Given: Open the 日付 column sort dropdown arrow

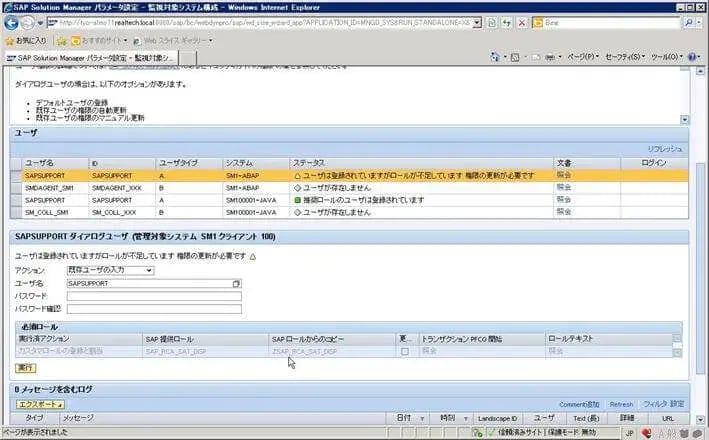Looking at the screenshot, I should pyautogui.click(x=422, y=419).
